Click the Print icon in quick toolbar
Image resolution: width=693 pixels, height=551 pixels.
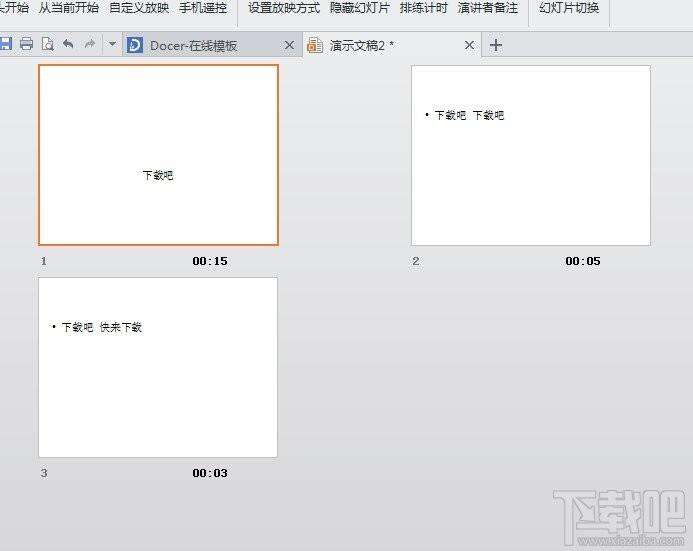coord(27,44)
